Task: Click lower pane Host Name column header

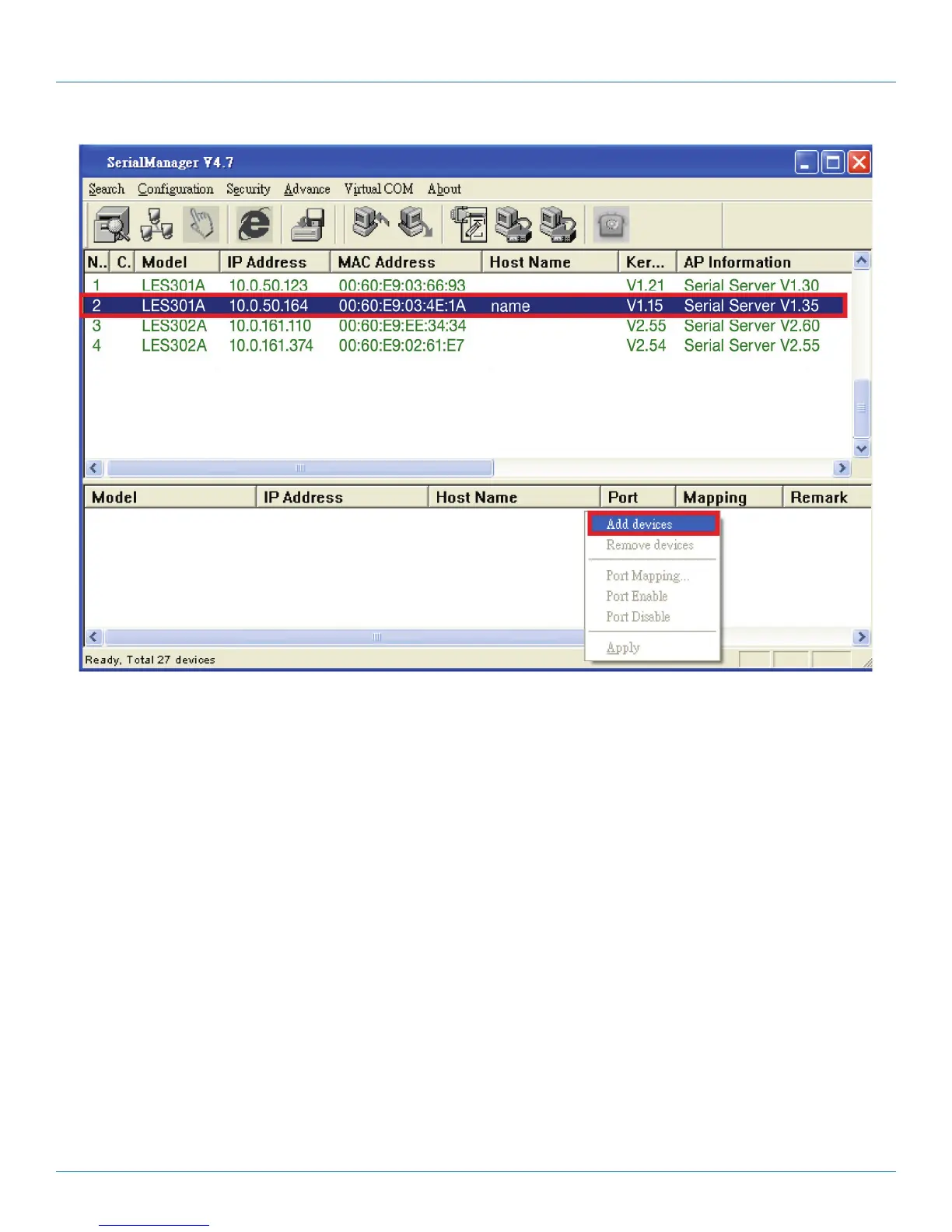Action: coord(514,497)
